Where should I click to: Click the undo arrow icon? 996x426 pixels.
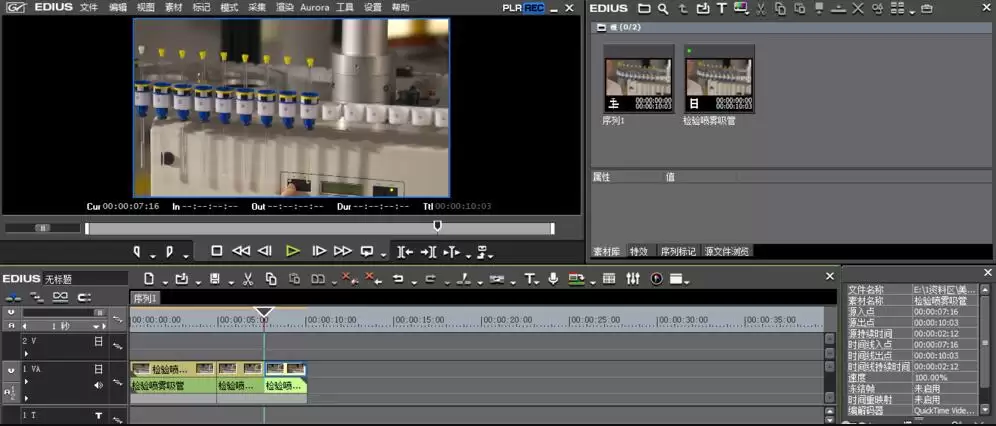click(x=398, y=279)
